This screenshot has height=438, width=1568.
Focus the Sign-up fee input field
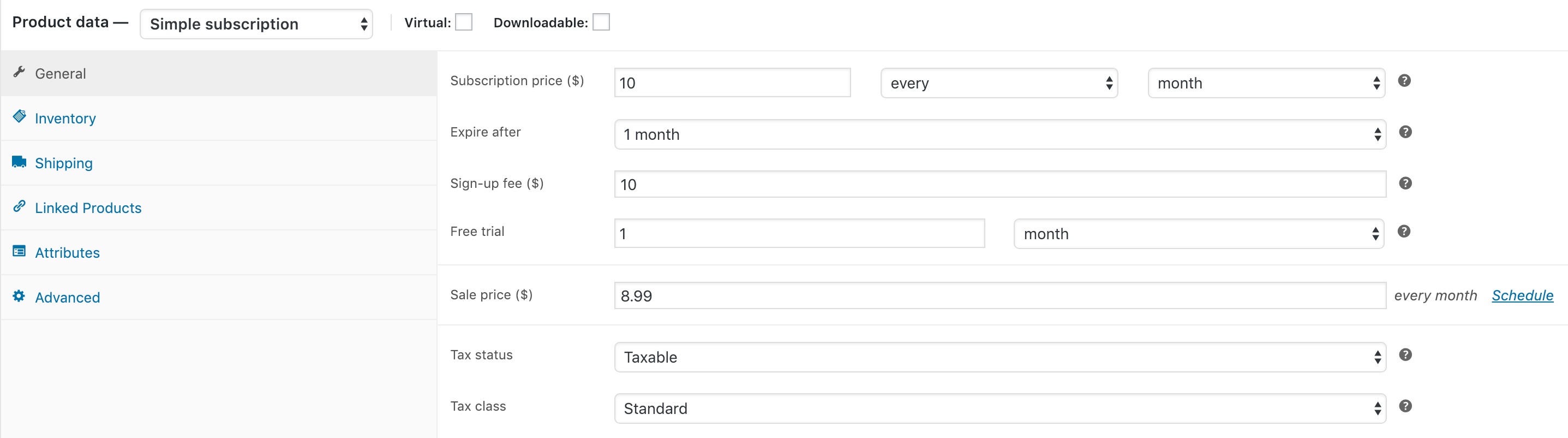click(x=1000, y=184)
